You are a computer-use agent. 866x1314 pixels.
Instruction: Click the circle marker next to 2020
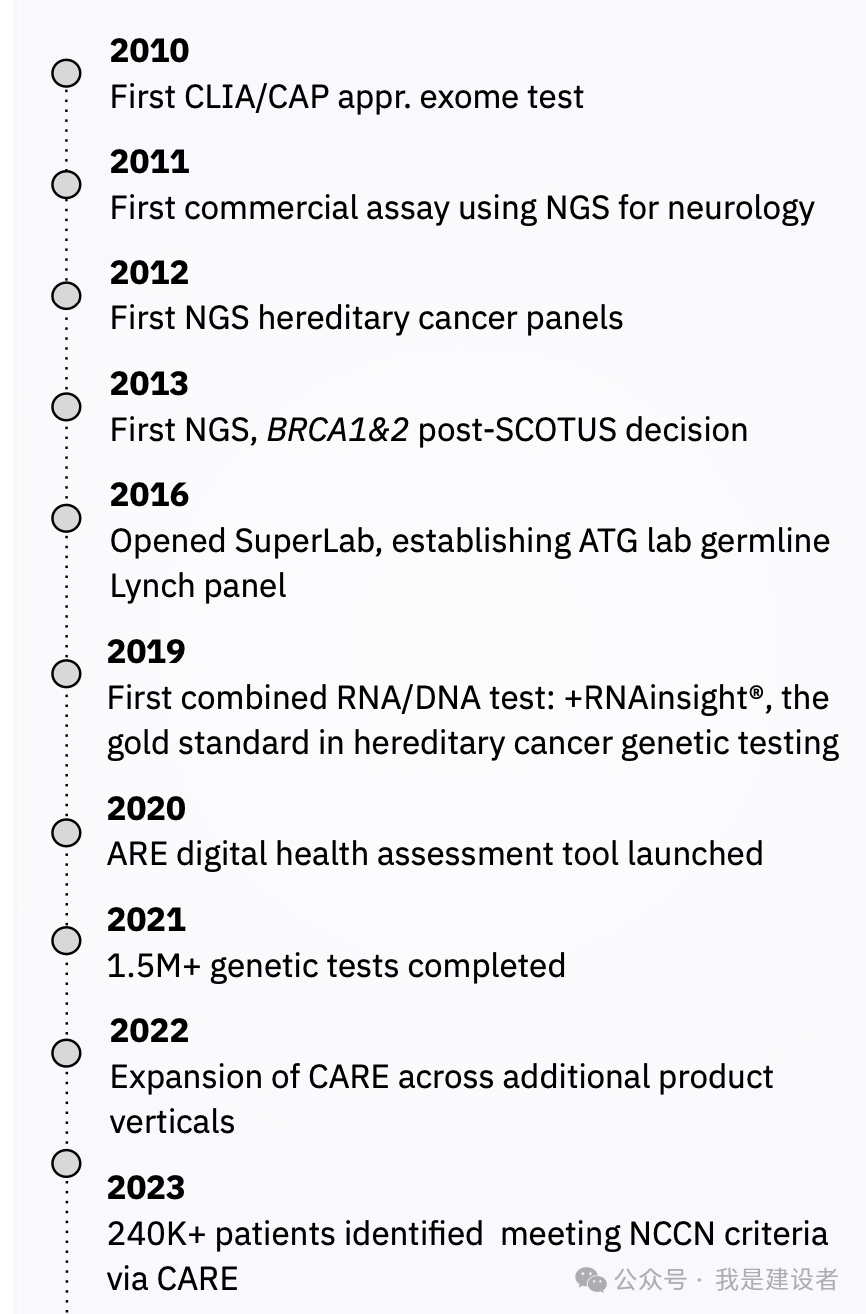pos(66,832)
